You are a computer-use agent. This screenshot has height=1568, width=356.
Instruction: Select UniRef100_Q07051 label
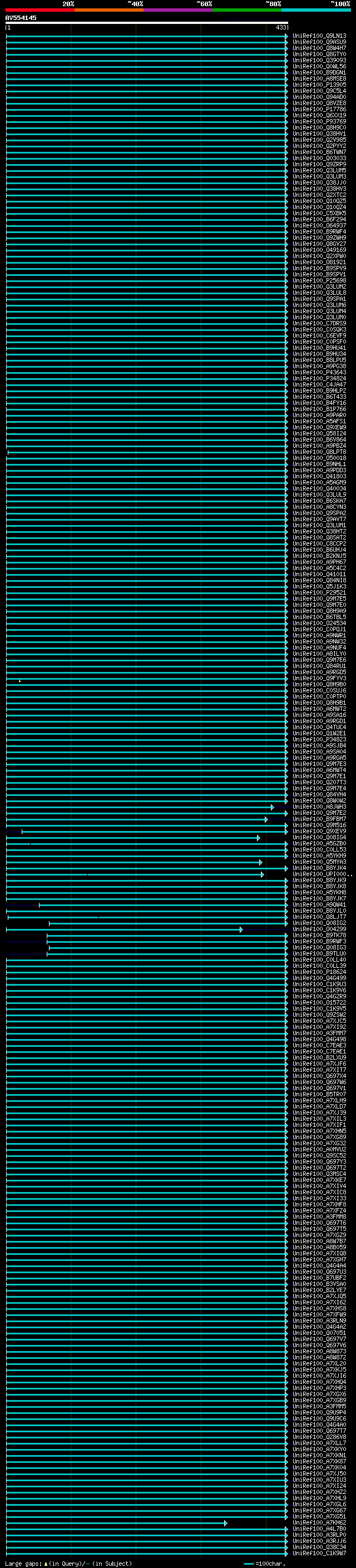(319, 1332)
